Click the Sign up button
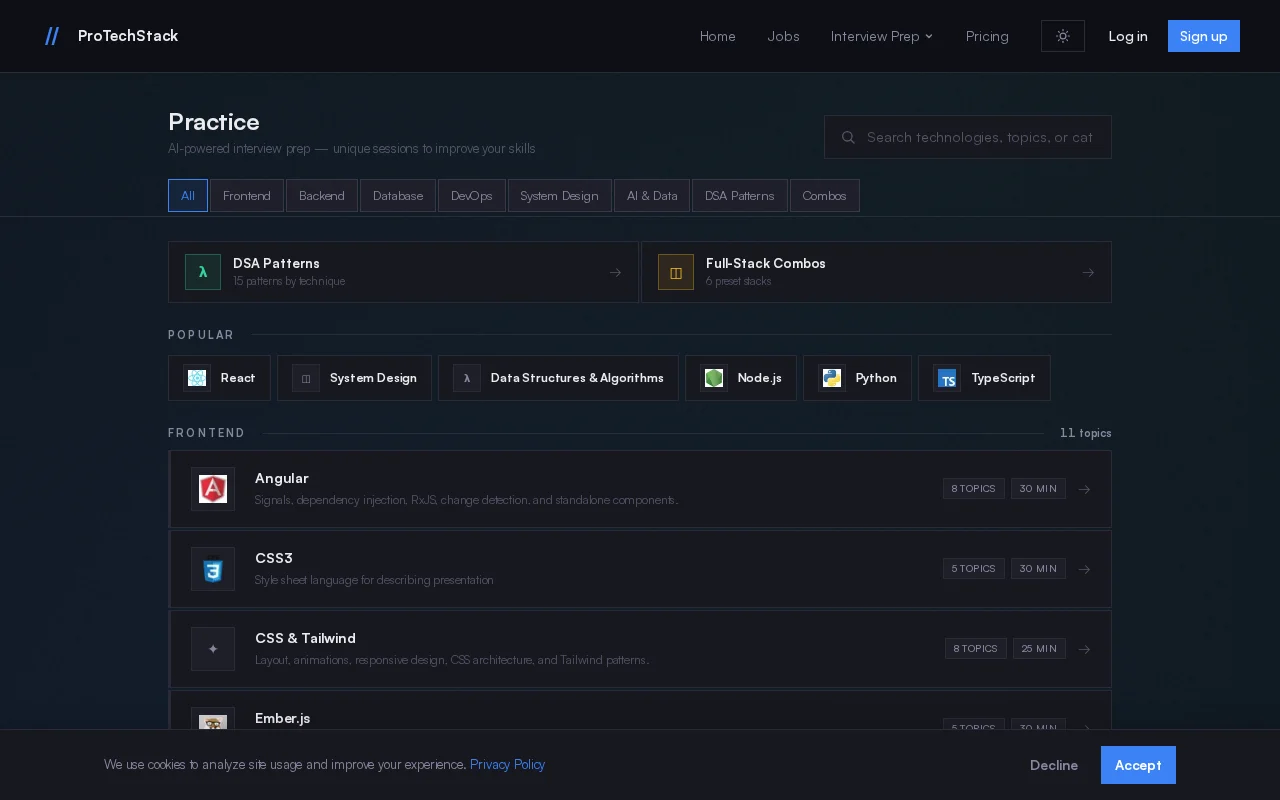Viewport: 1280px width, 800px height. 1204,36
